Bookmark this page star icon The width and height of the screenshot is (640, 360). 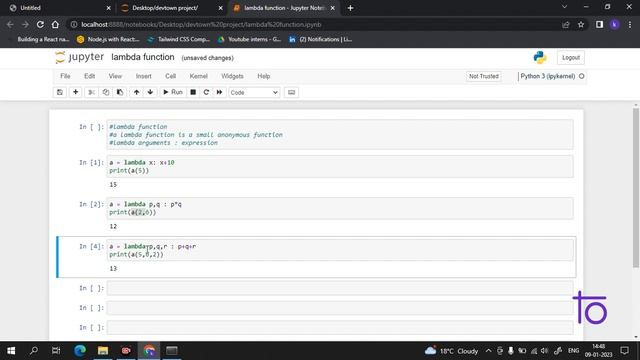point(581,24)
